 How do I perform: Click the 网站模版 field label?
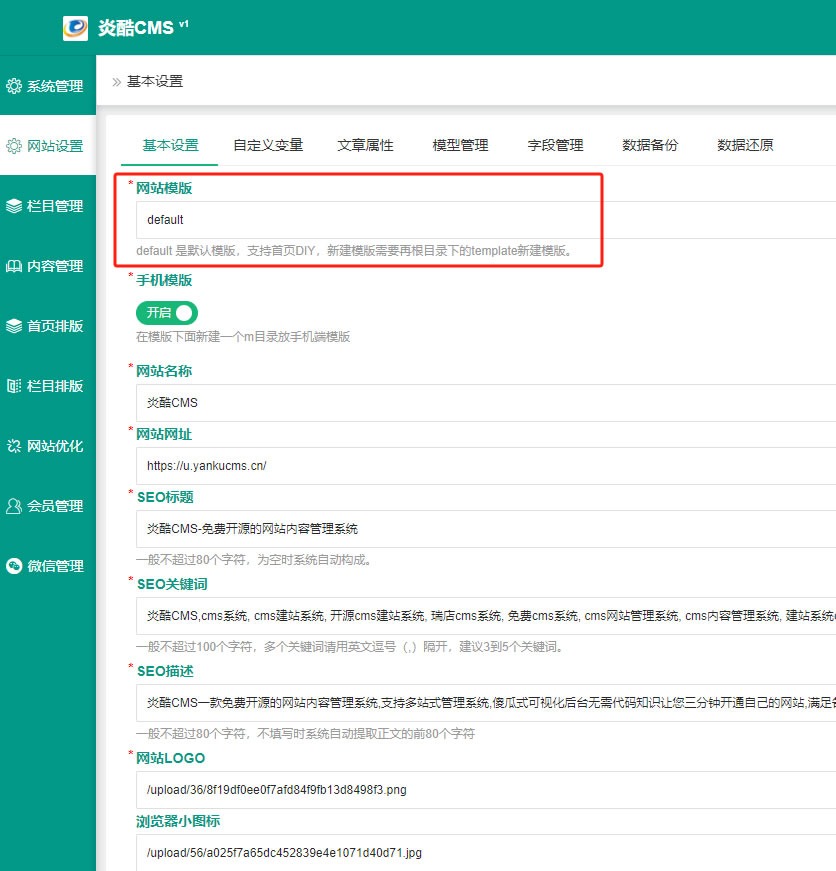coord(164,188)
